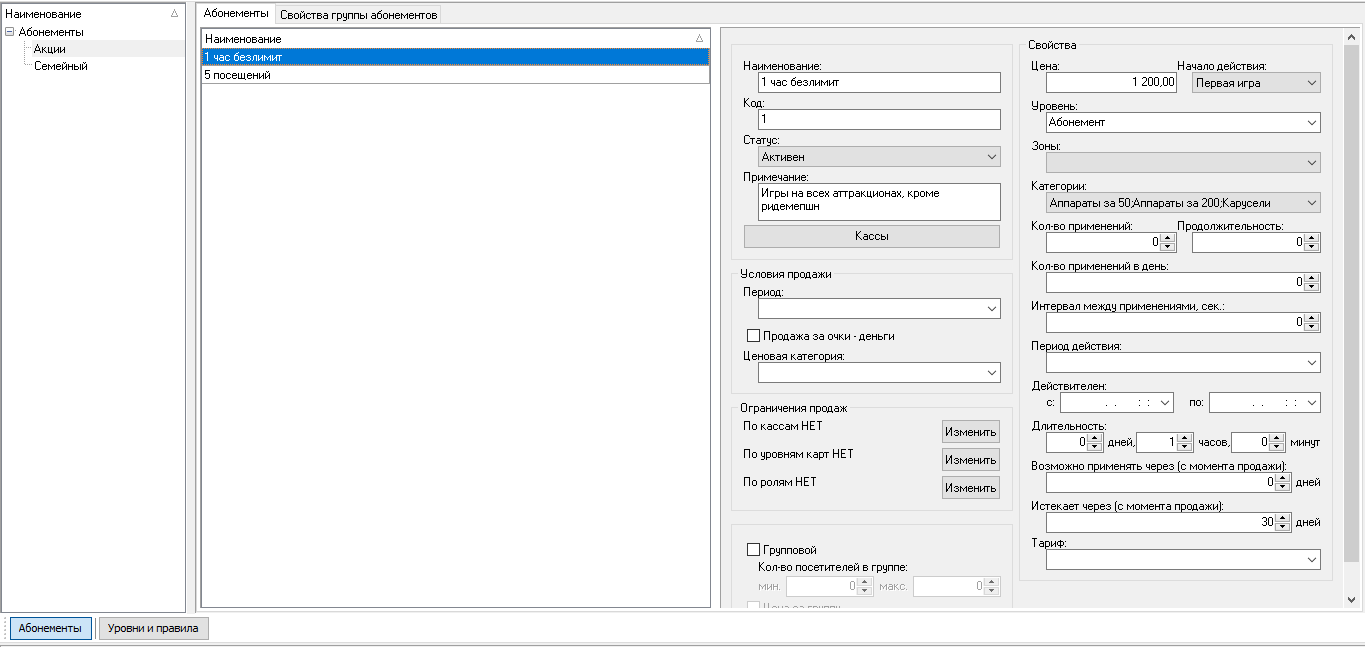Edit Кол-во применений в день field
Viewport: 1365px width, 647px height.
[x=1176, y=282]
